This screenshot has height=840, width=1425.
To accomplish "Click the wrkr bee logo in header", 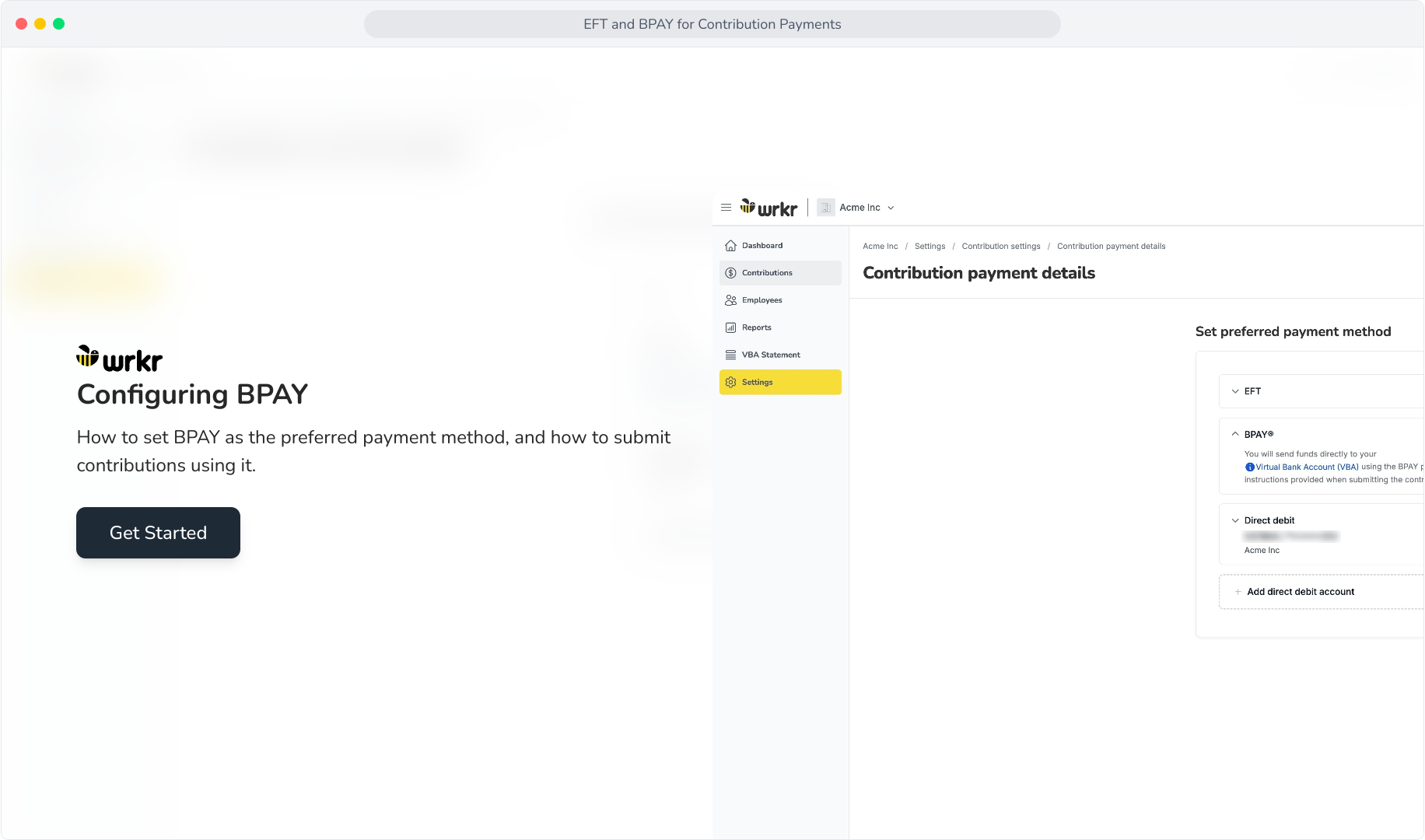I will [x=769, y=208].
